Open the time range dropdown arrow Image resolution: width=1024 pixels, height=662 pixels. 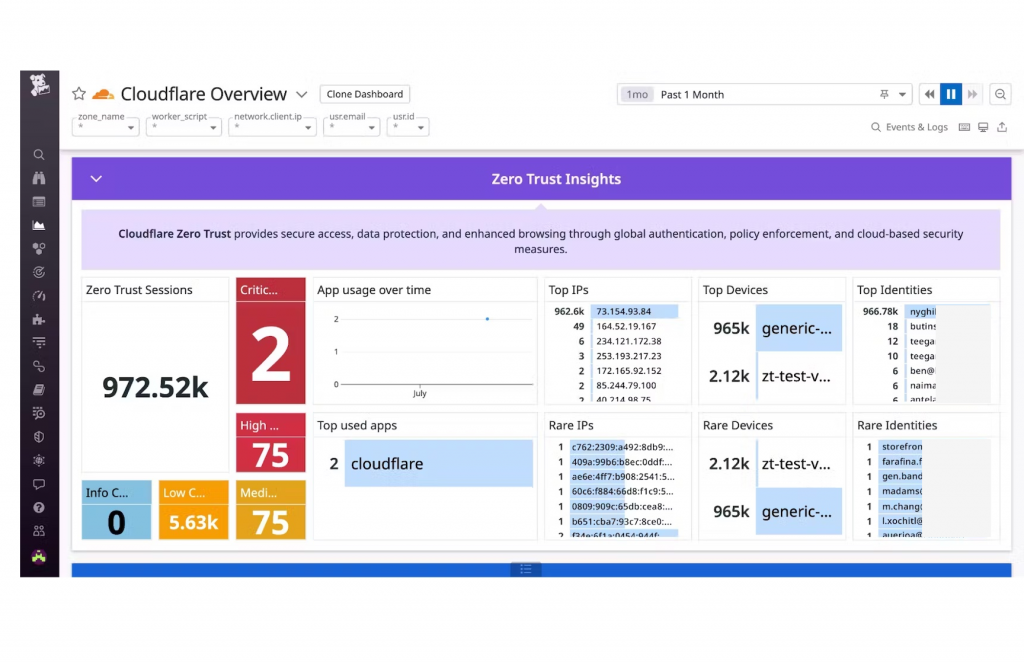[x=903, y=94]
